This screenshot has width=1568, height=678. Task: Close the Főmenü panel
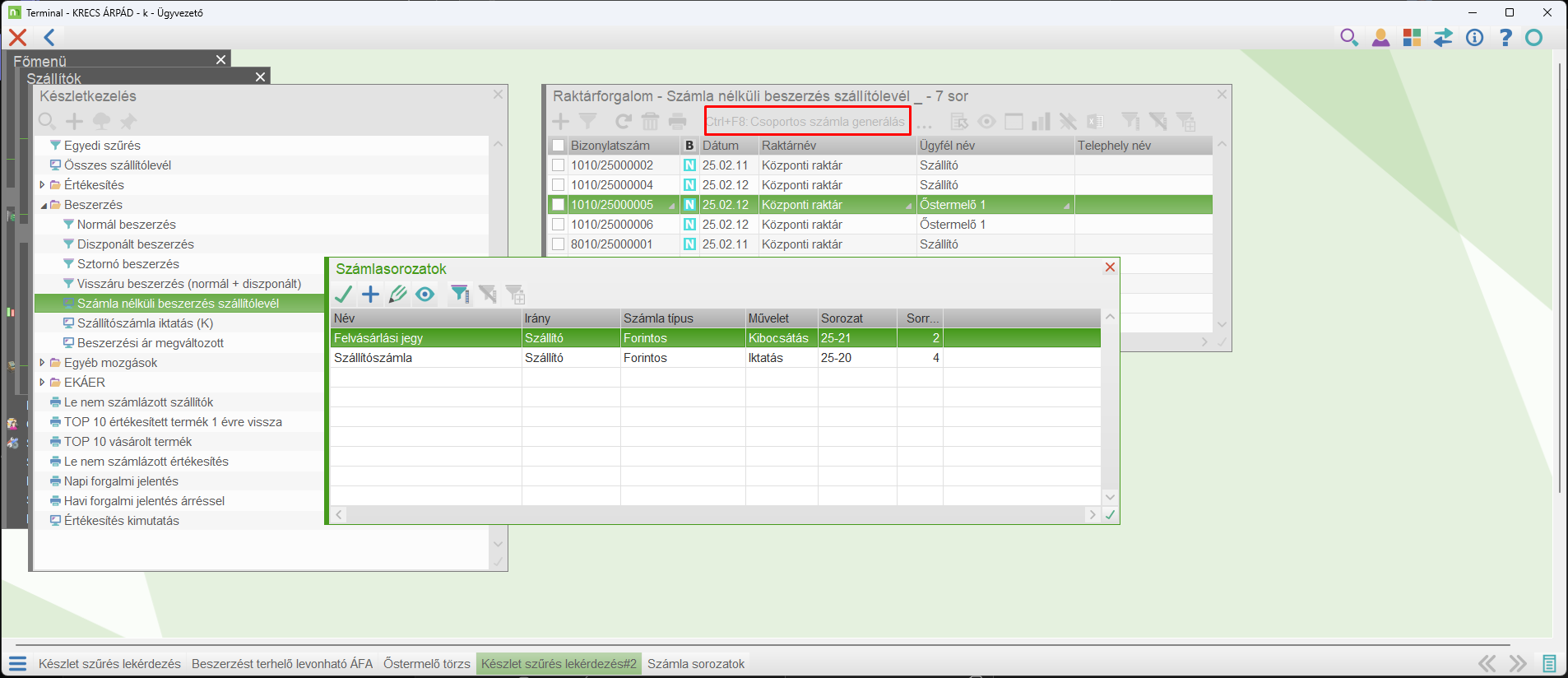(220, 59)
